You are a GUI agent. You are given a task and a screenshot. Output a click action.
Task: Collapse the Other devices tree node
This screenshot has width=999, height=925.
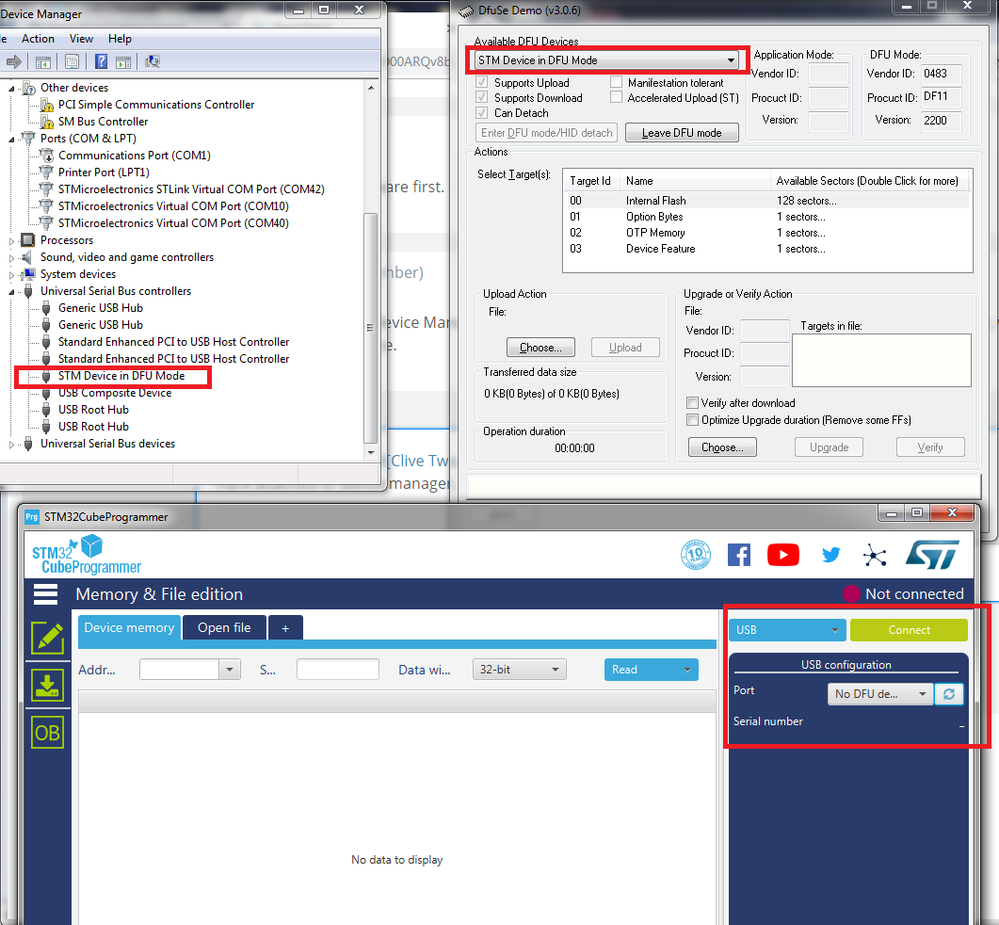pos(11,89)
